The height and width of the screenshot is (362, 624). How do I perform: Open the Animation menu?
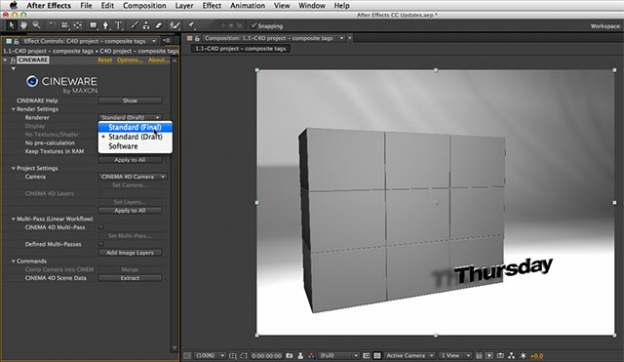[x=247, y=6]
